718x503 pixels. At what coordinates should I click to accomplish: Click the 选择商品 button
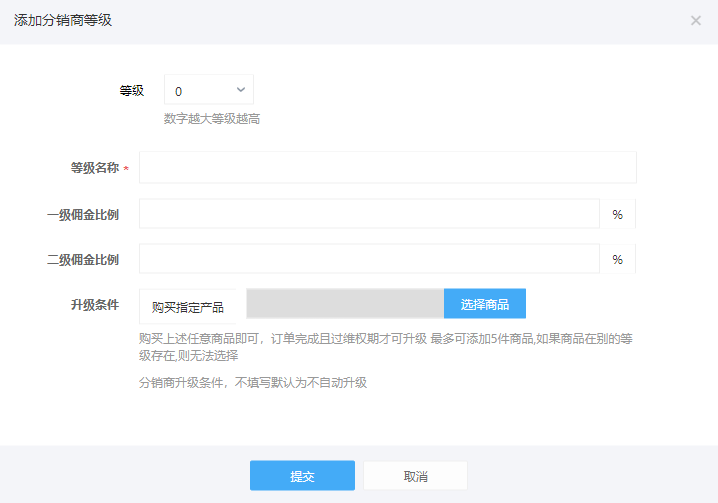pyautogui.click(x=485, y=303)
